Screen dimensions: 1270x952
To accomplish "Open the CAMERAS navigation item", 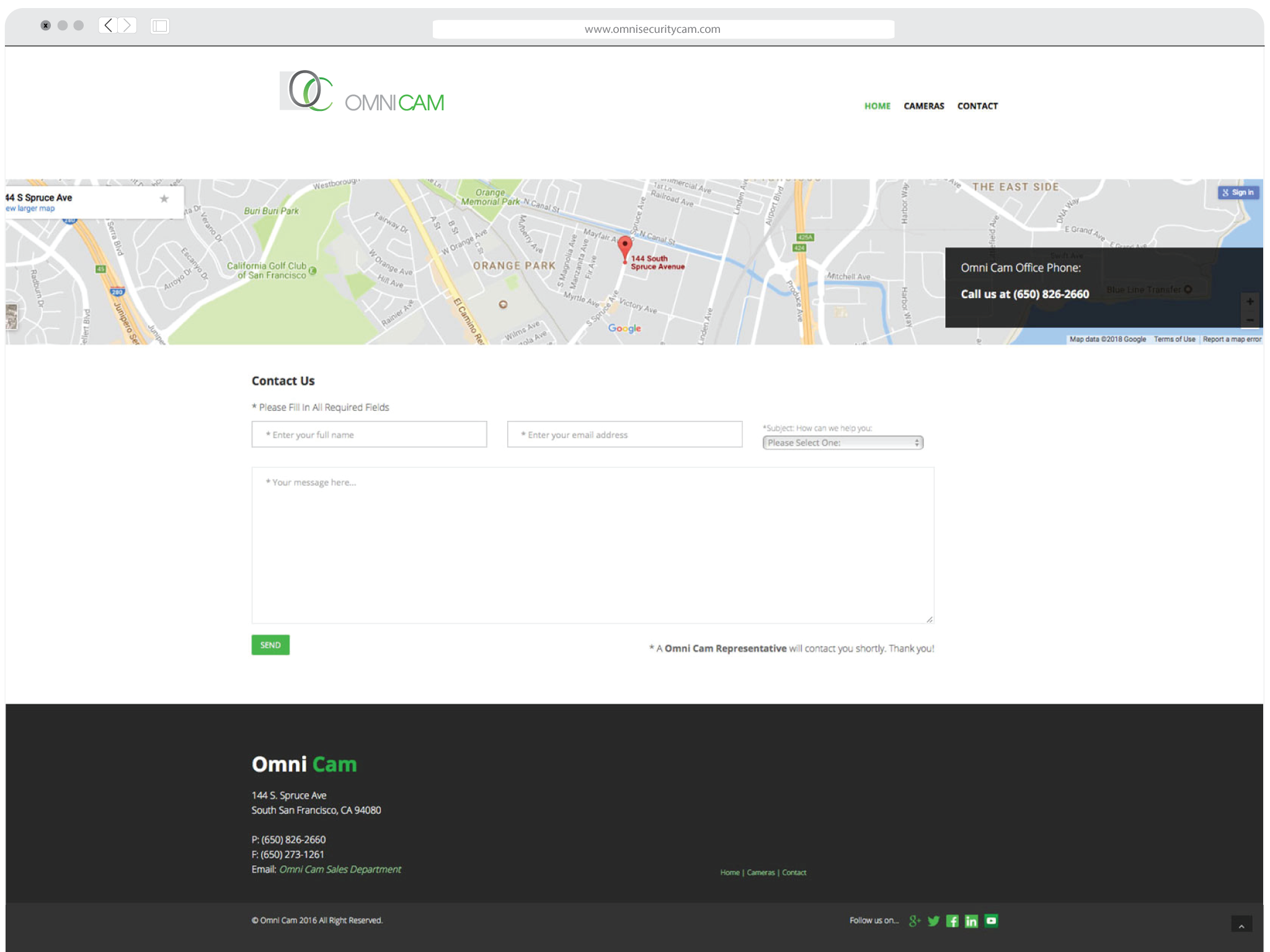I will click(924, 106).
